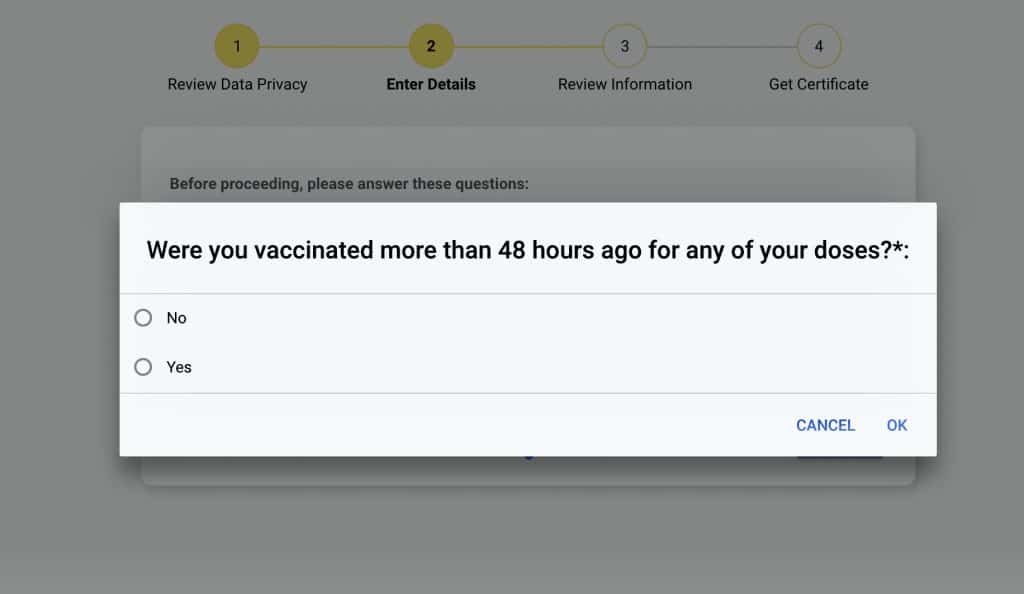Viewport: 1024px width, 594px height.
Task: Click the connector line between steps 2 and 3
Action: click(x=528, y=46)
